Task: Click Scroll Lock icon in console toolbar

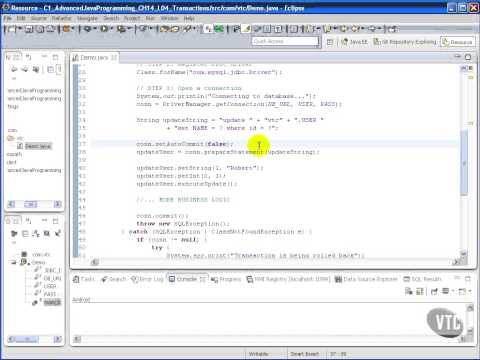Action: pos(420,292)
